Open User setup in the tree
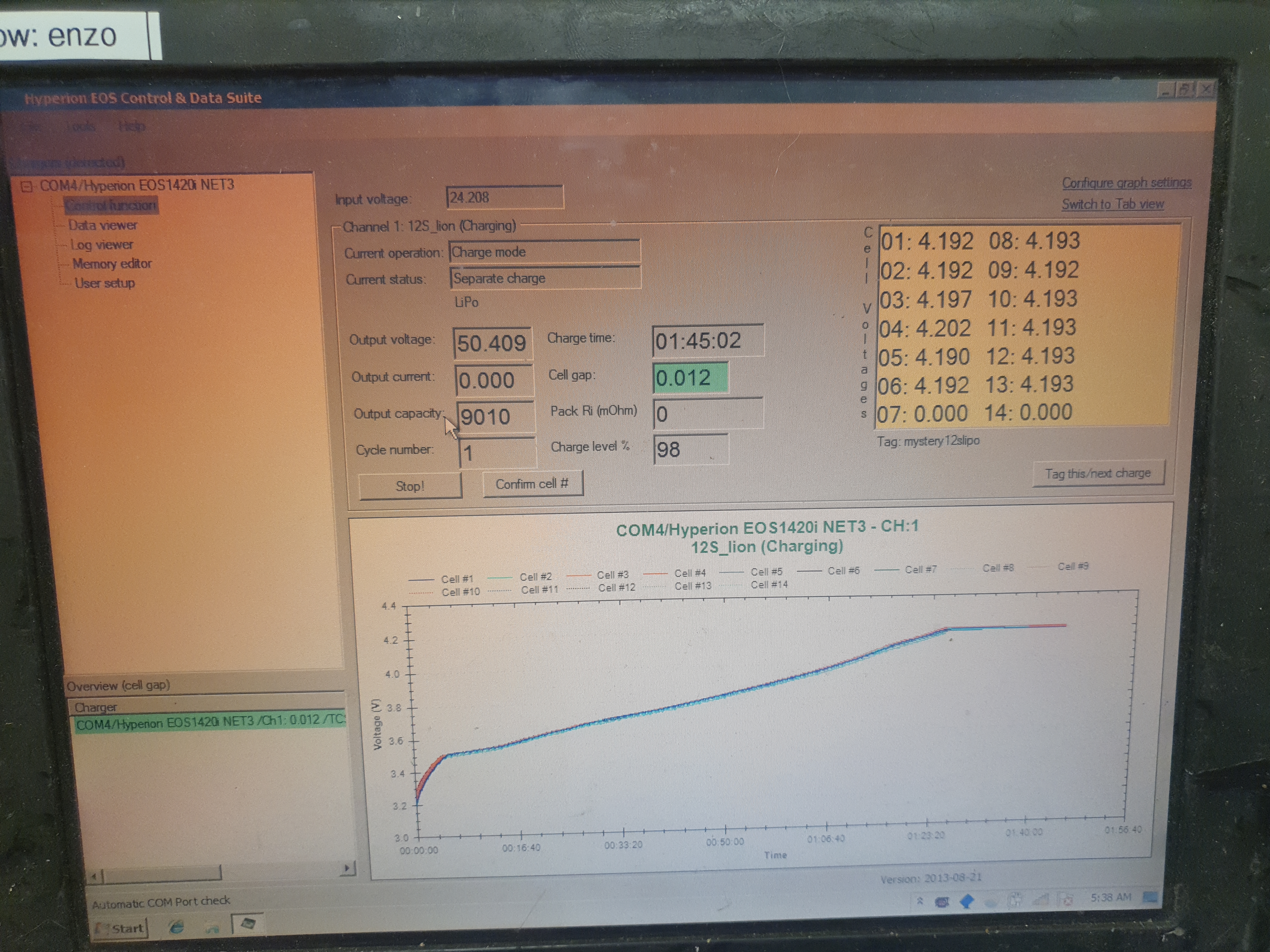Screen dimensions: 1270x952 coord(105,283)
